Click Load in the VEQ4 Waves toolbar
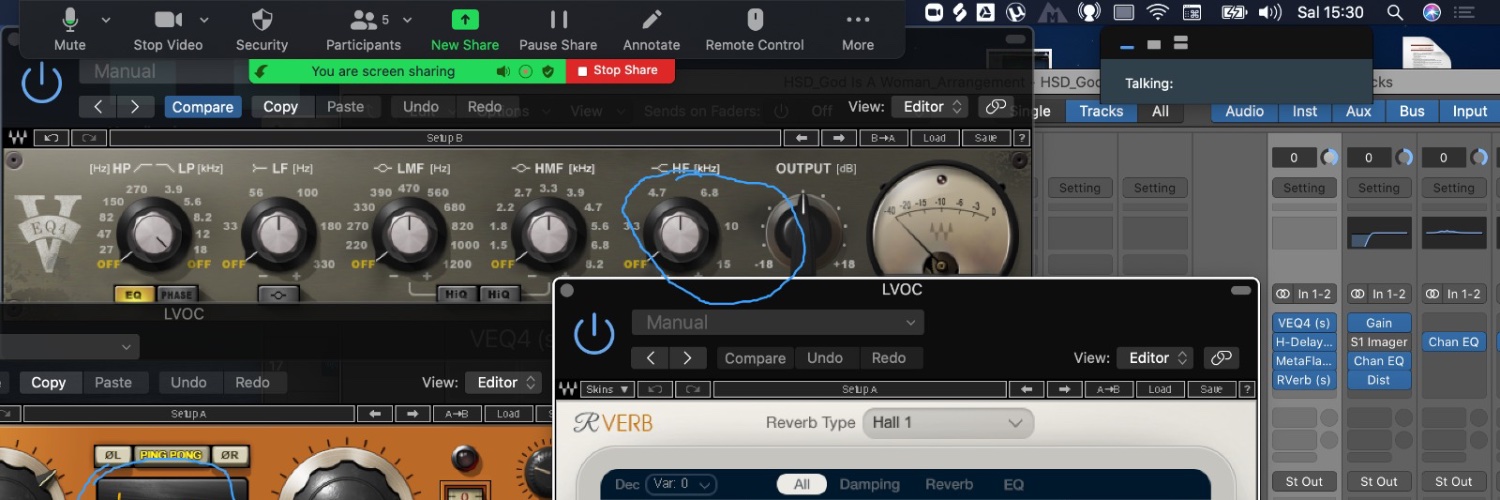 click(934, 138)
